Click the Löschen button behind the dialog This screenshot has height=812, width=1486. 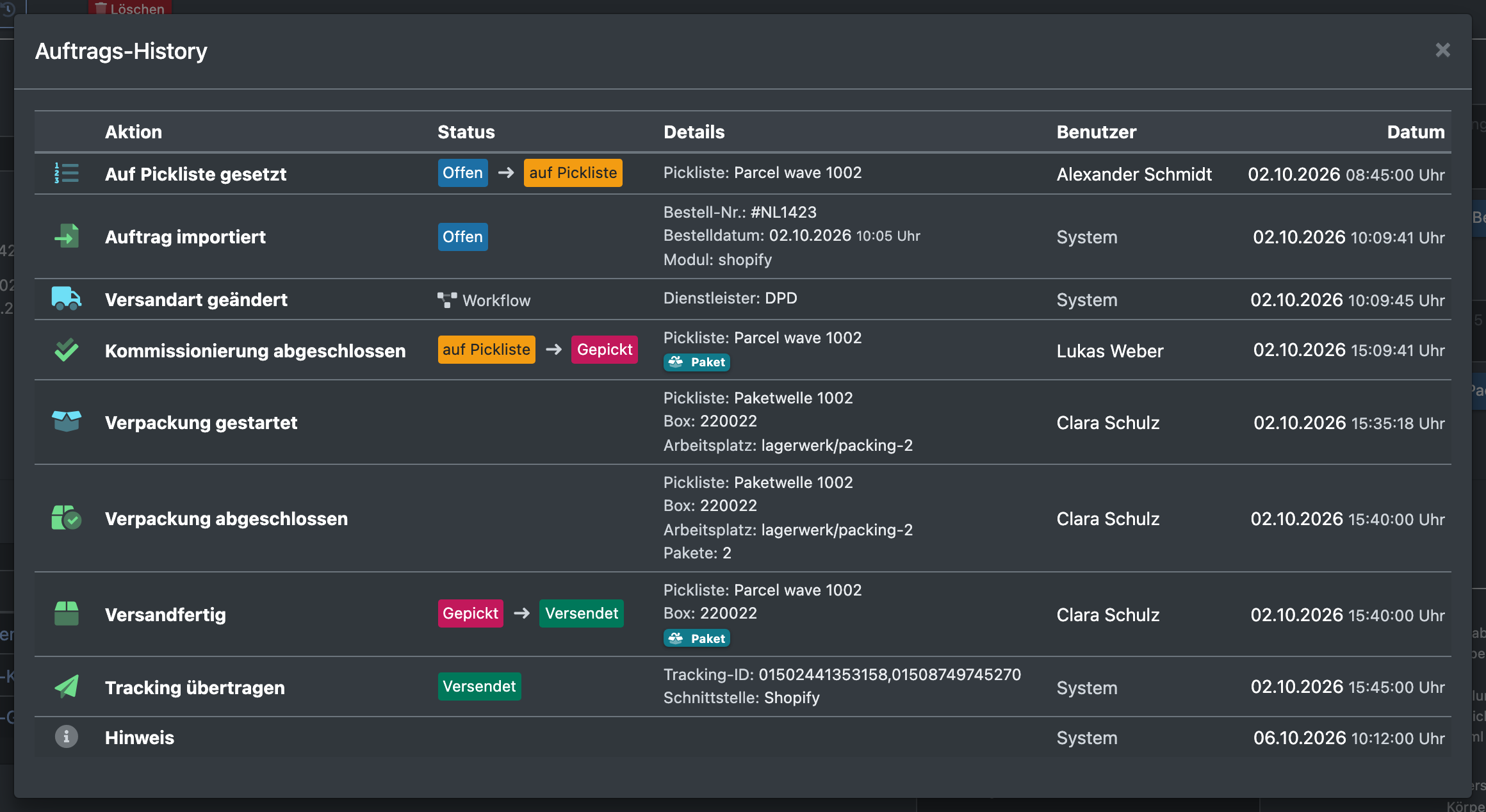click(x=130, y=8)
